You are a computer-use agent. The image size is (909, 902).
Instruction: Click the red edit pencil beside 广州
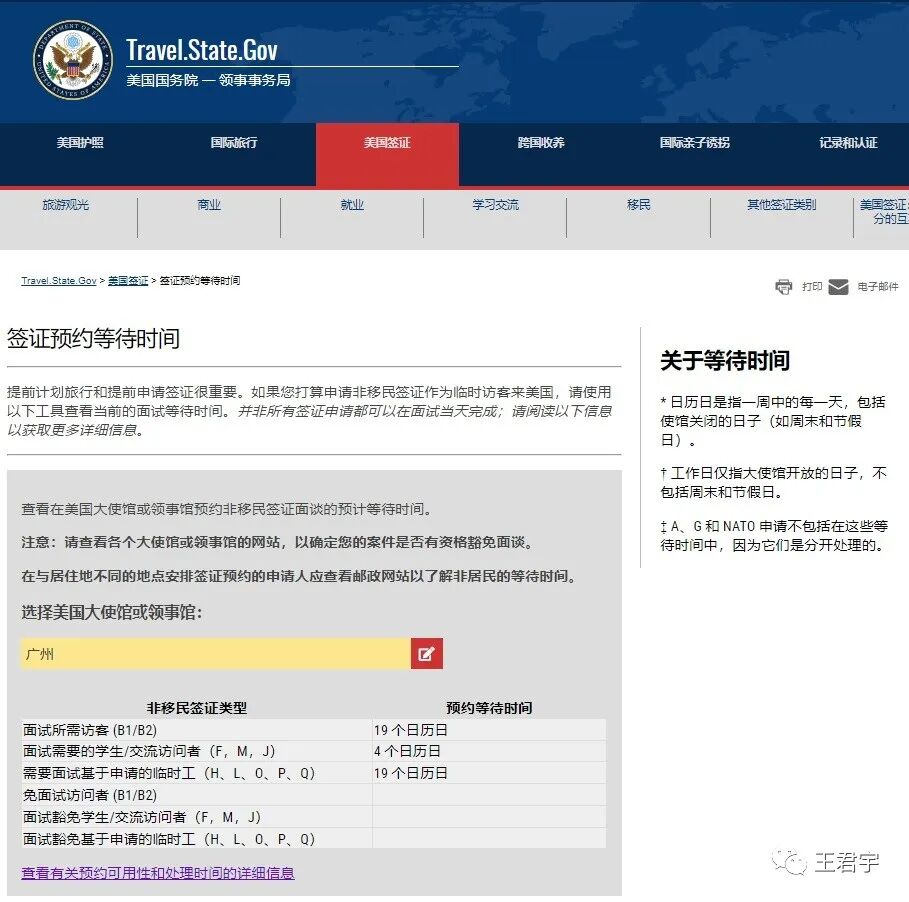click(426, 654)
